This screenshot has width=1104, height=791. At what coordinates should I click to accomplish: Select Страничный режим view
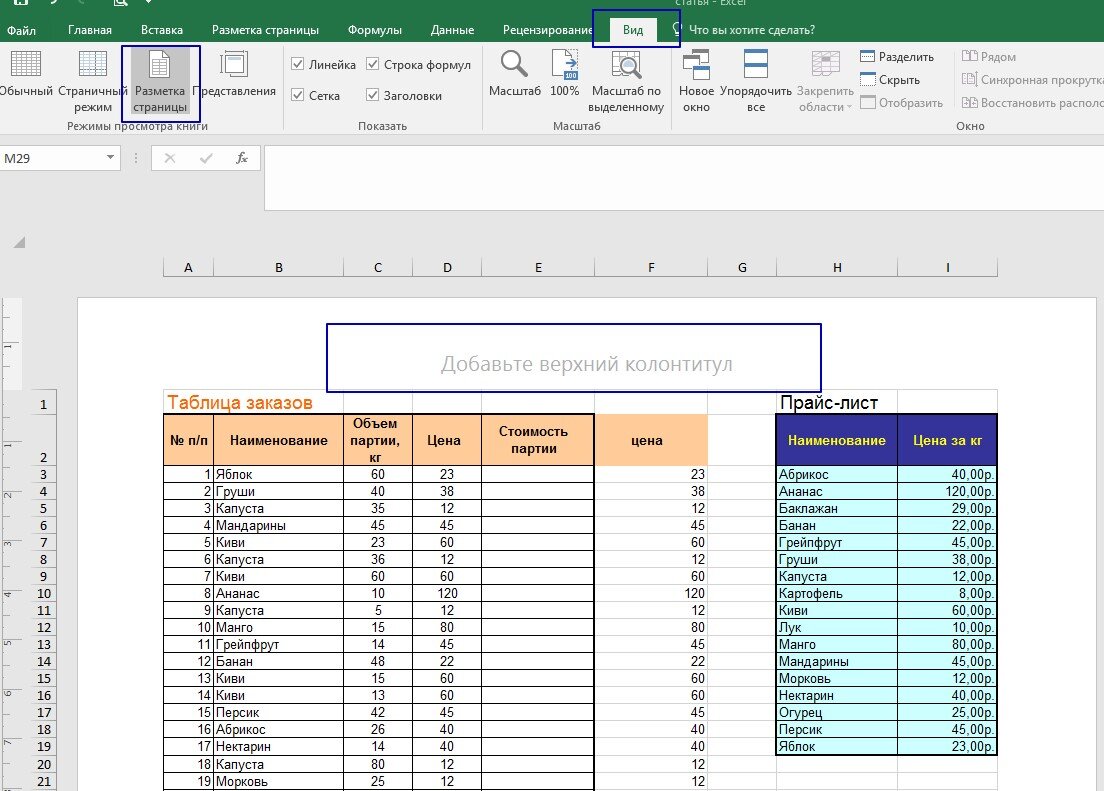tap(92, 82)
